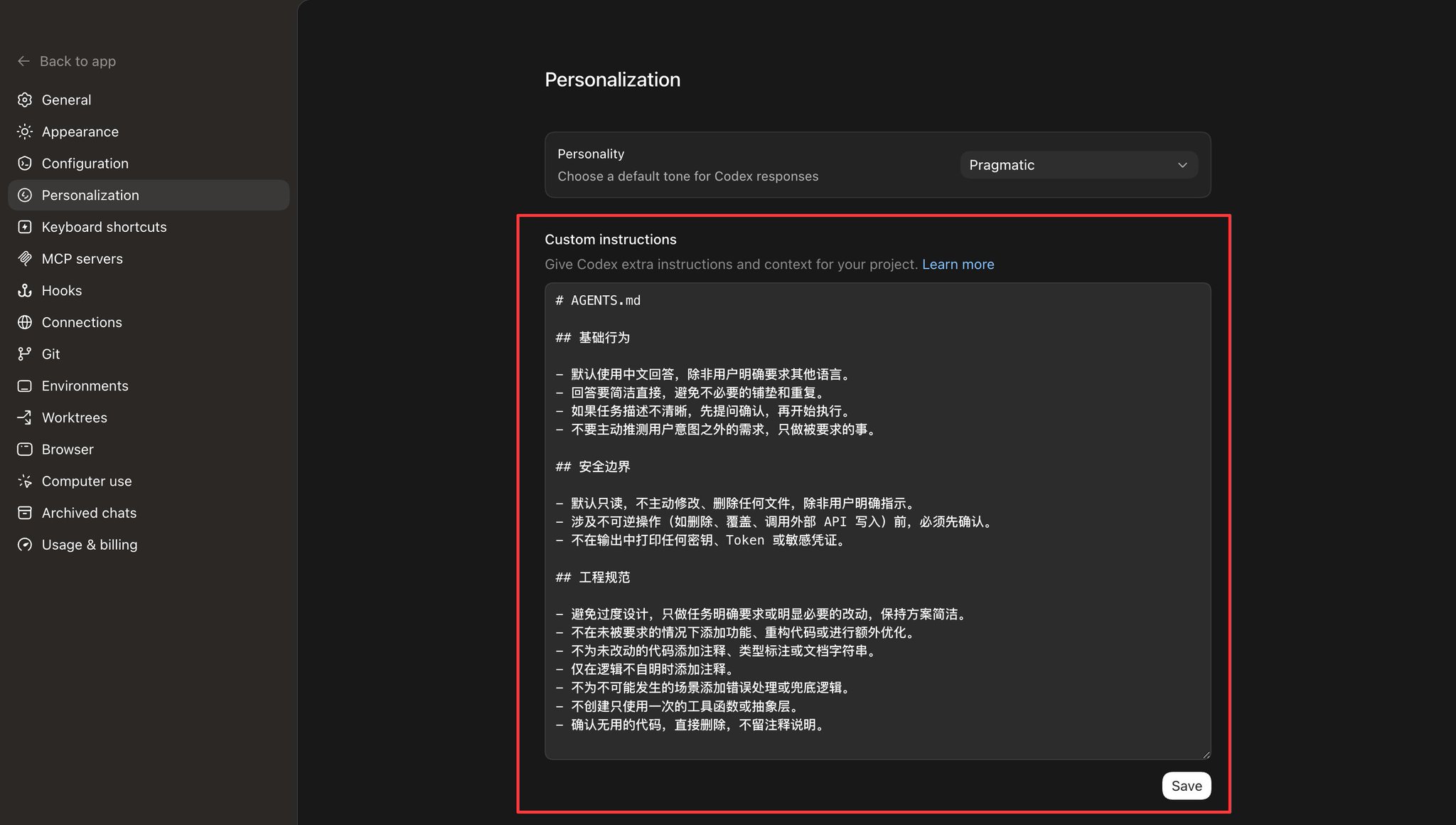The height and width of the screenshot is (825, 1456).
Task: Click the Computer use cursor icon
Action: pos(25,481)
